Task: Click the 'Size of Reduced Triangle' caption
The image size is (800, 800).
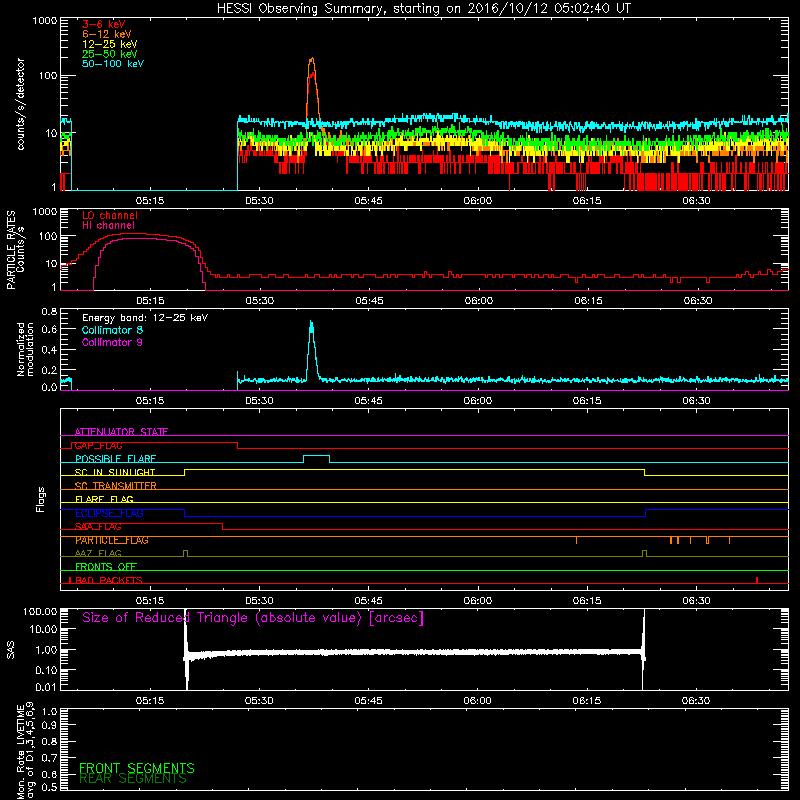Action: pos(253,618)
